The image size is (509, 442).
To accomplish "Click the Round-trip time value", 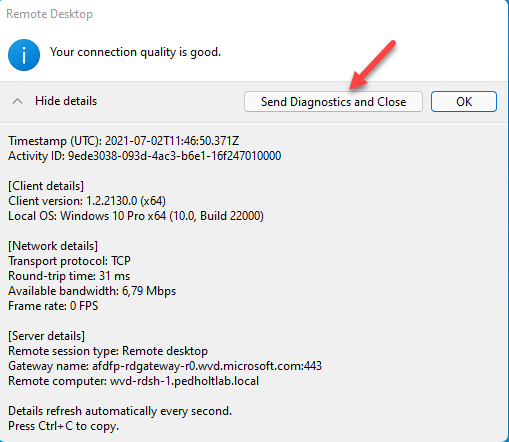I will pyautogui.click(x=115, y=276).
